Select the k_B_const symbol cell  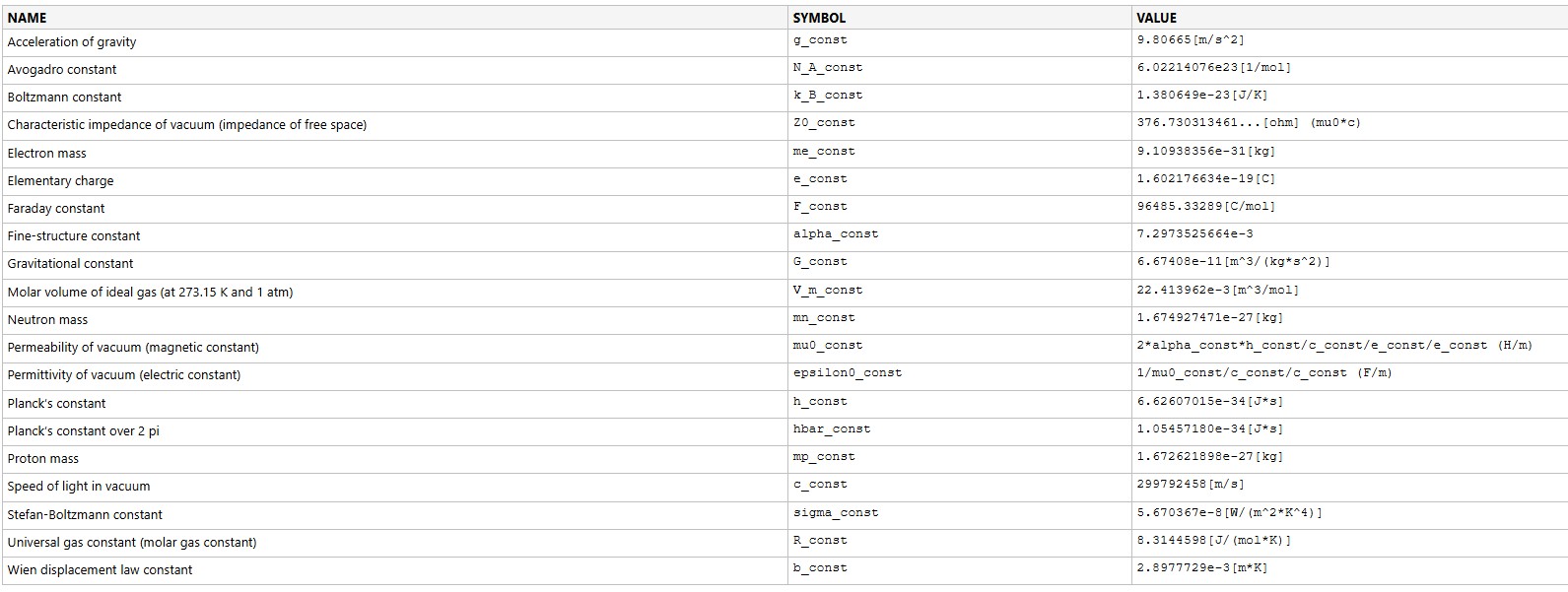point(827,96)
